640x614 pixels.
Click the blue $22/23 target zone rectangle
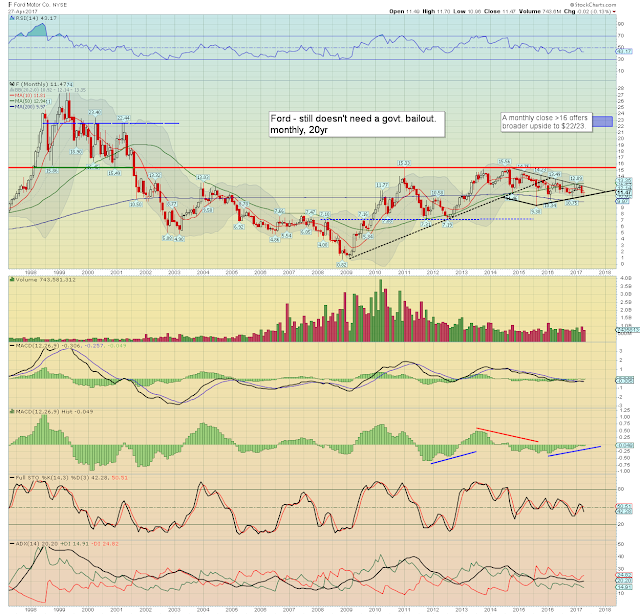click(x=602, y=121)
